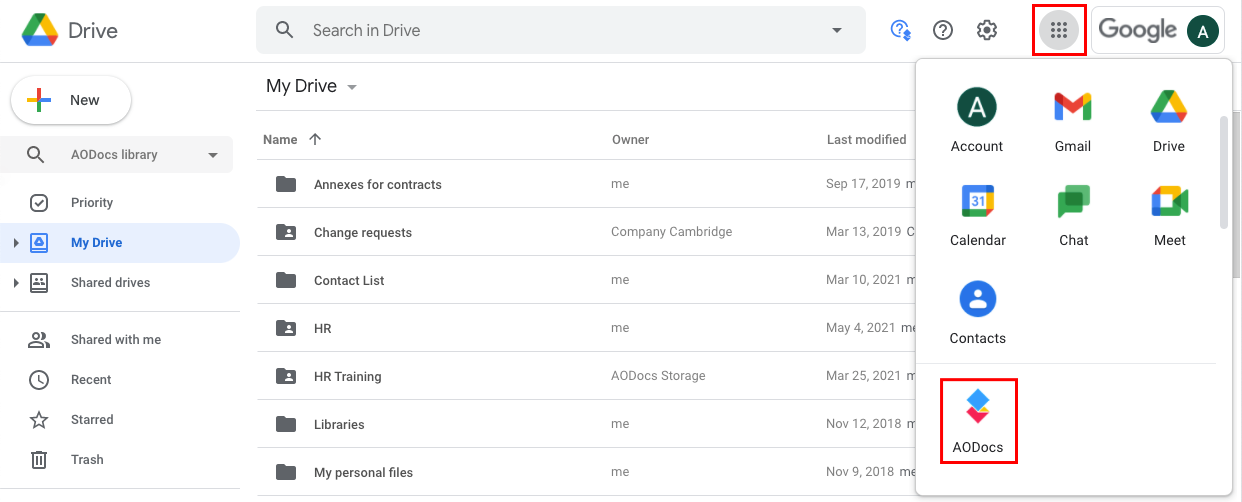Click the search magnifier in Search in Drive
This screenshot has height=502, width=1242.
click(285, 30)
